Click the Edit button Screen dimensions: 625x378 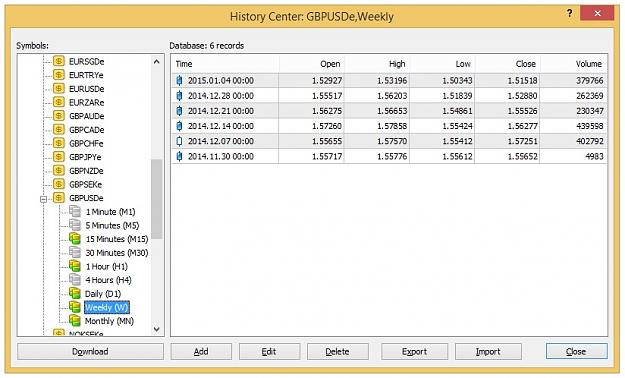pyautogui.click(x=269, y=351)
